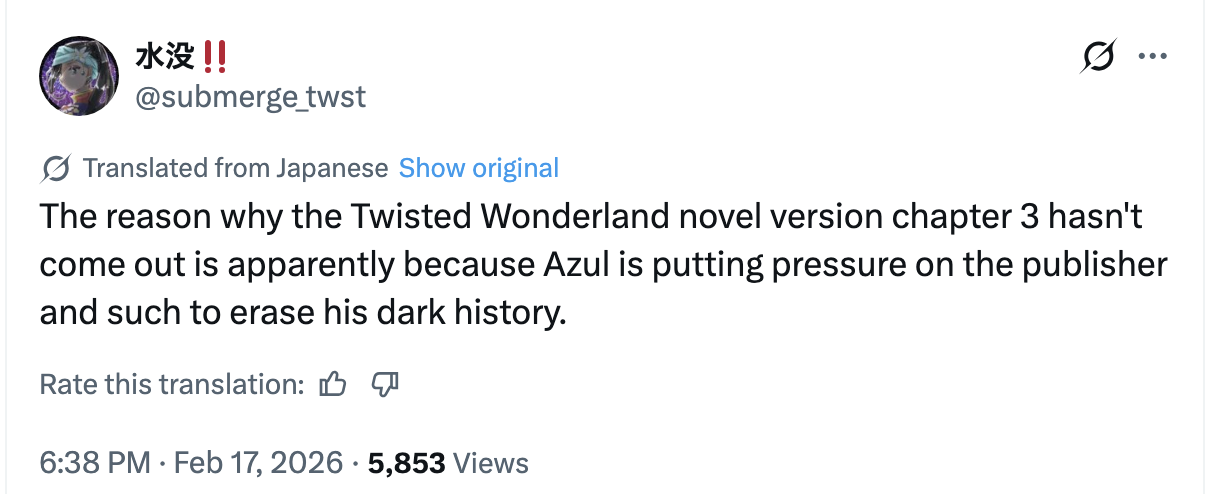Click the thumbs down translation rating icon
This screenshot has height=494, width=1206.
point(386,384)
